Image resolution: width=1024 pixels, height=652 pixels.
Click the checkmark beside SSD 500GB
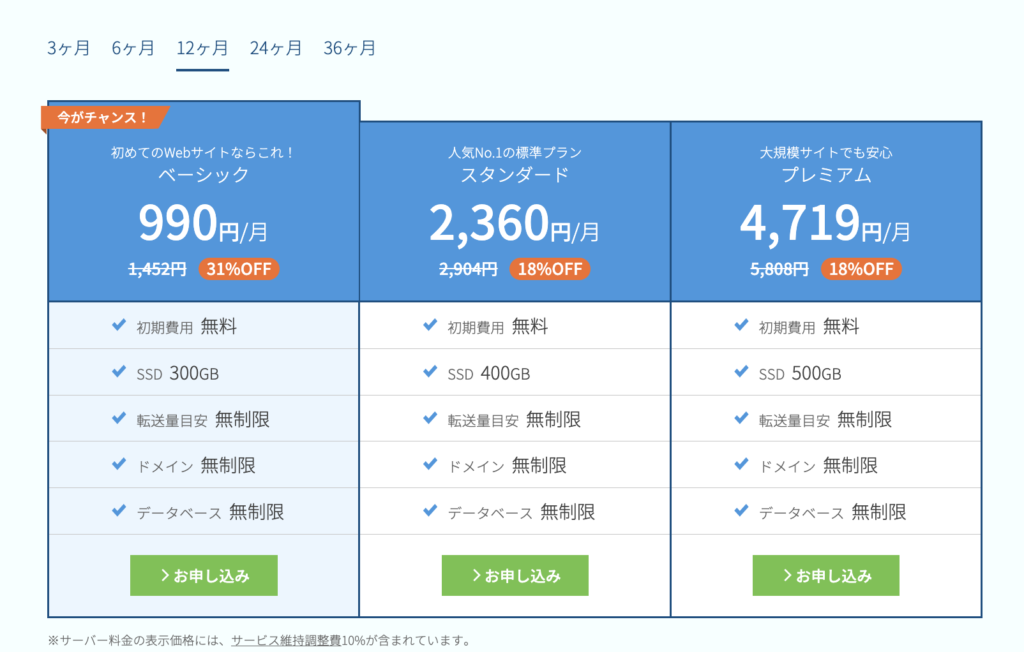[741, 372]
